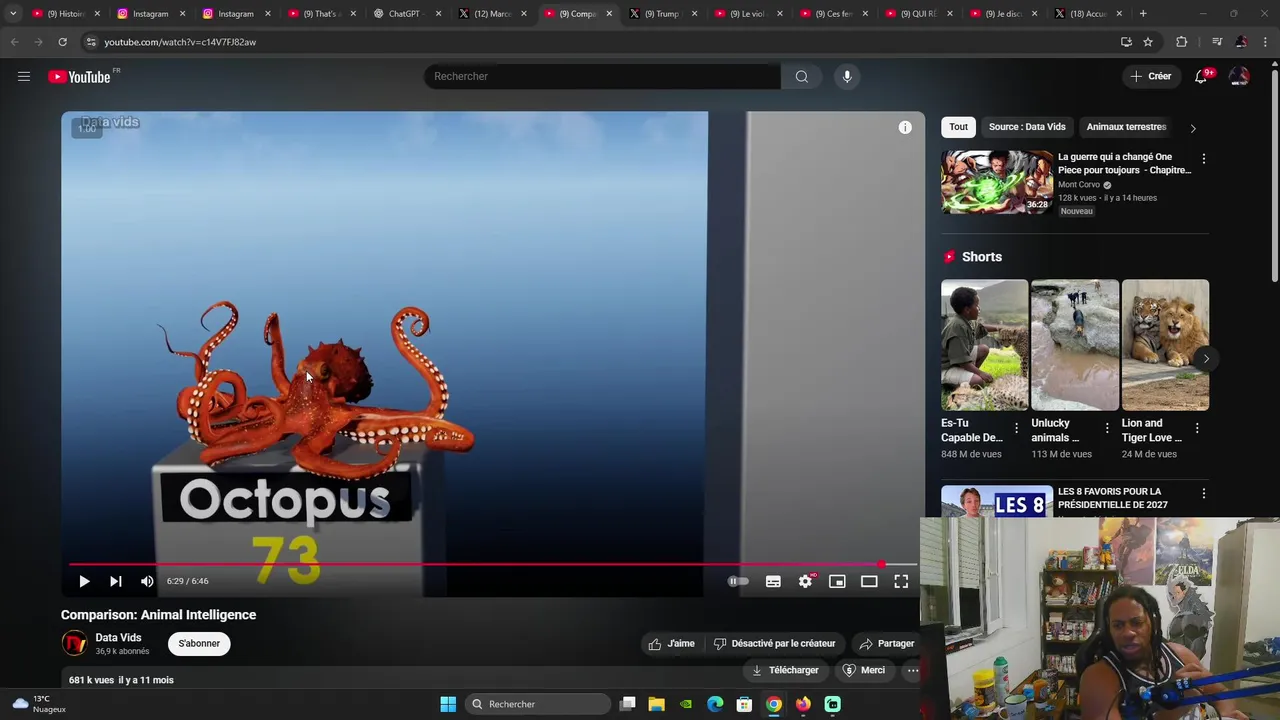The width and height of the screenshot is (1280, 720).
Task: Share the video with Partager
Action: (887, 643)
